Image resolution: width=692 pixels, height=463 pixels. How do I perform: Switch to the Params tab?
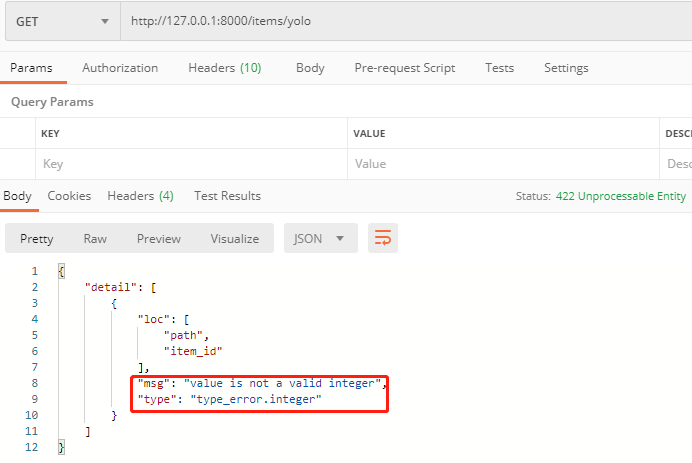[x=31, y=68]
